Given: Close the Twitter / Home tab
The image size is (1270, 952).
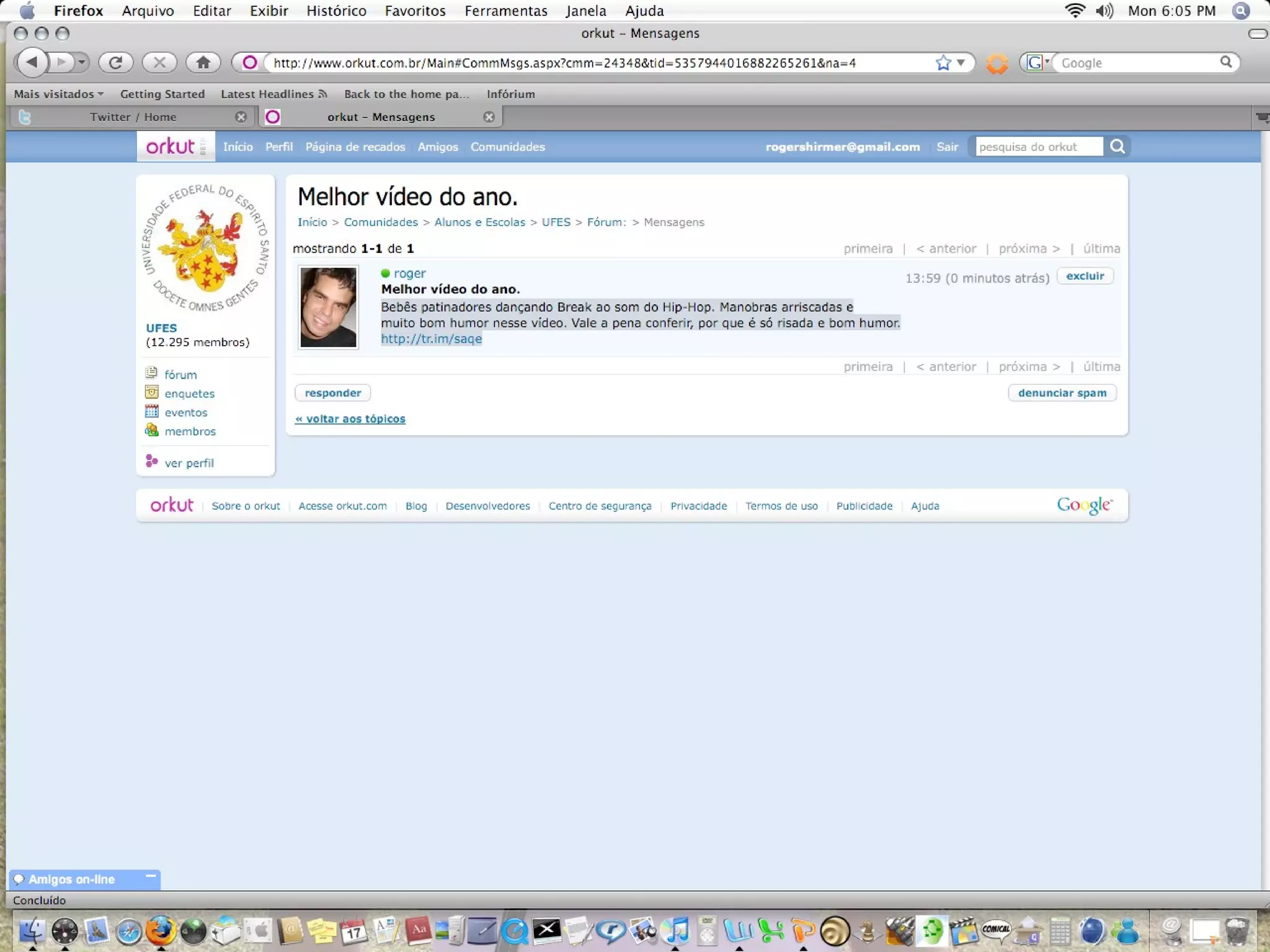Looking at the screenshot, I should [241, 117].
